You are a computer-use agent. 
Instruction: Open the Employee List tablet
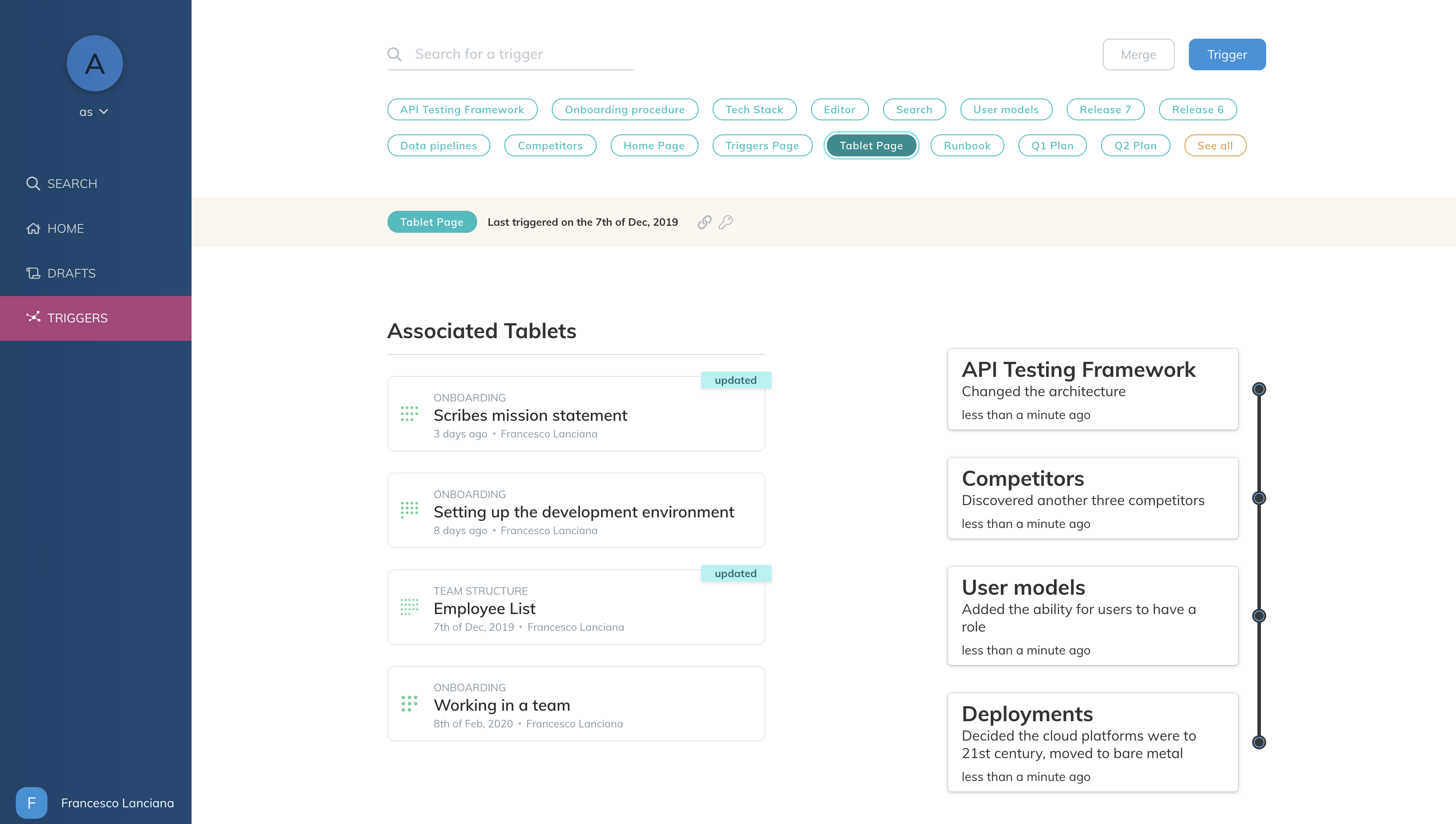coord(576,607)
